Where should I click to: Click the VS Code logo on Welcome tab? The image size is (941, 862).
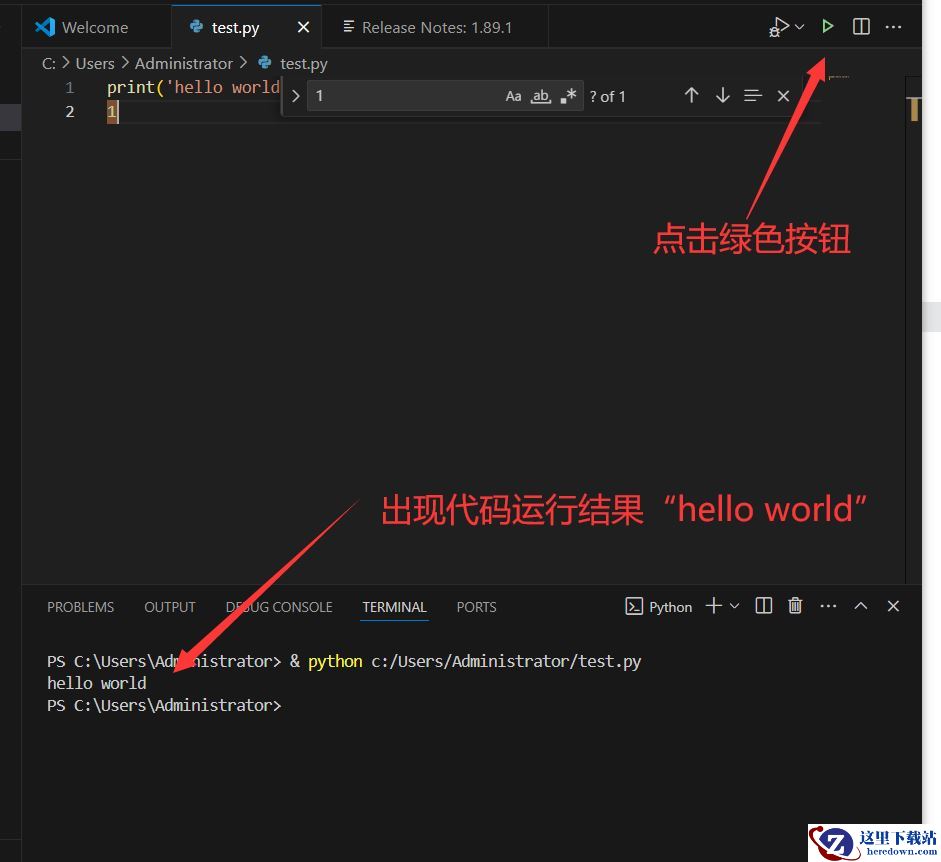(x=45, y=27)
